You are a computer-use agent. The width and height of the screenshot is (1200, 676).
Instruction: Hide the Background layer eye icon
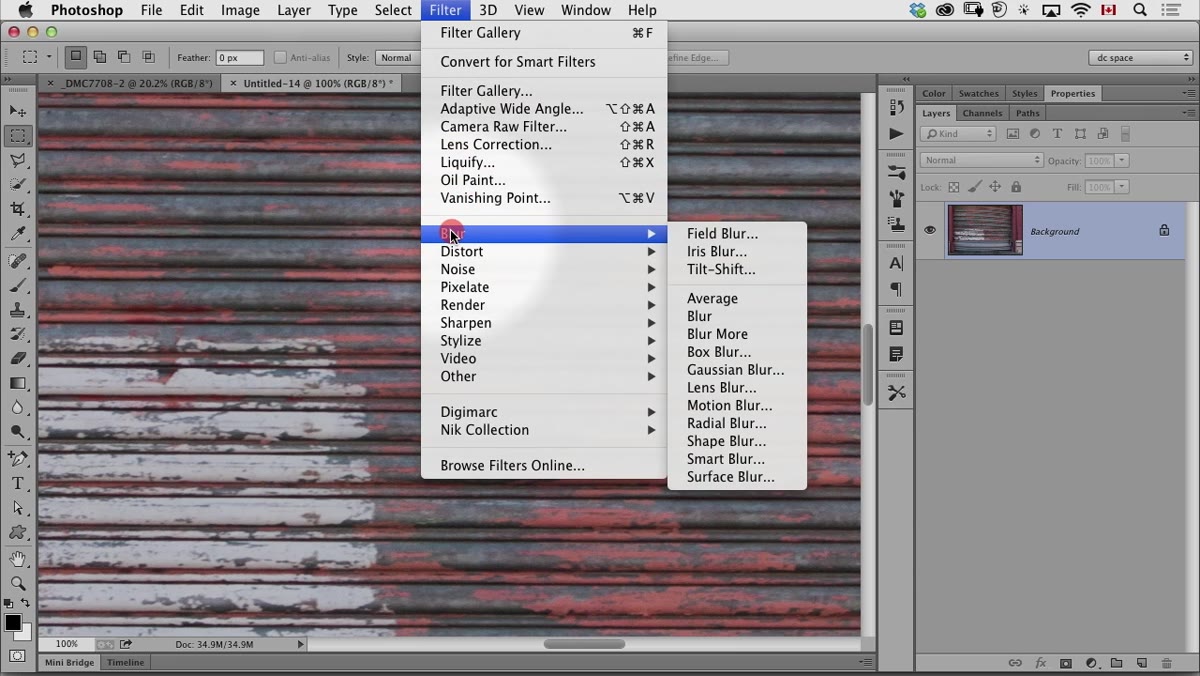click(930, 231)
